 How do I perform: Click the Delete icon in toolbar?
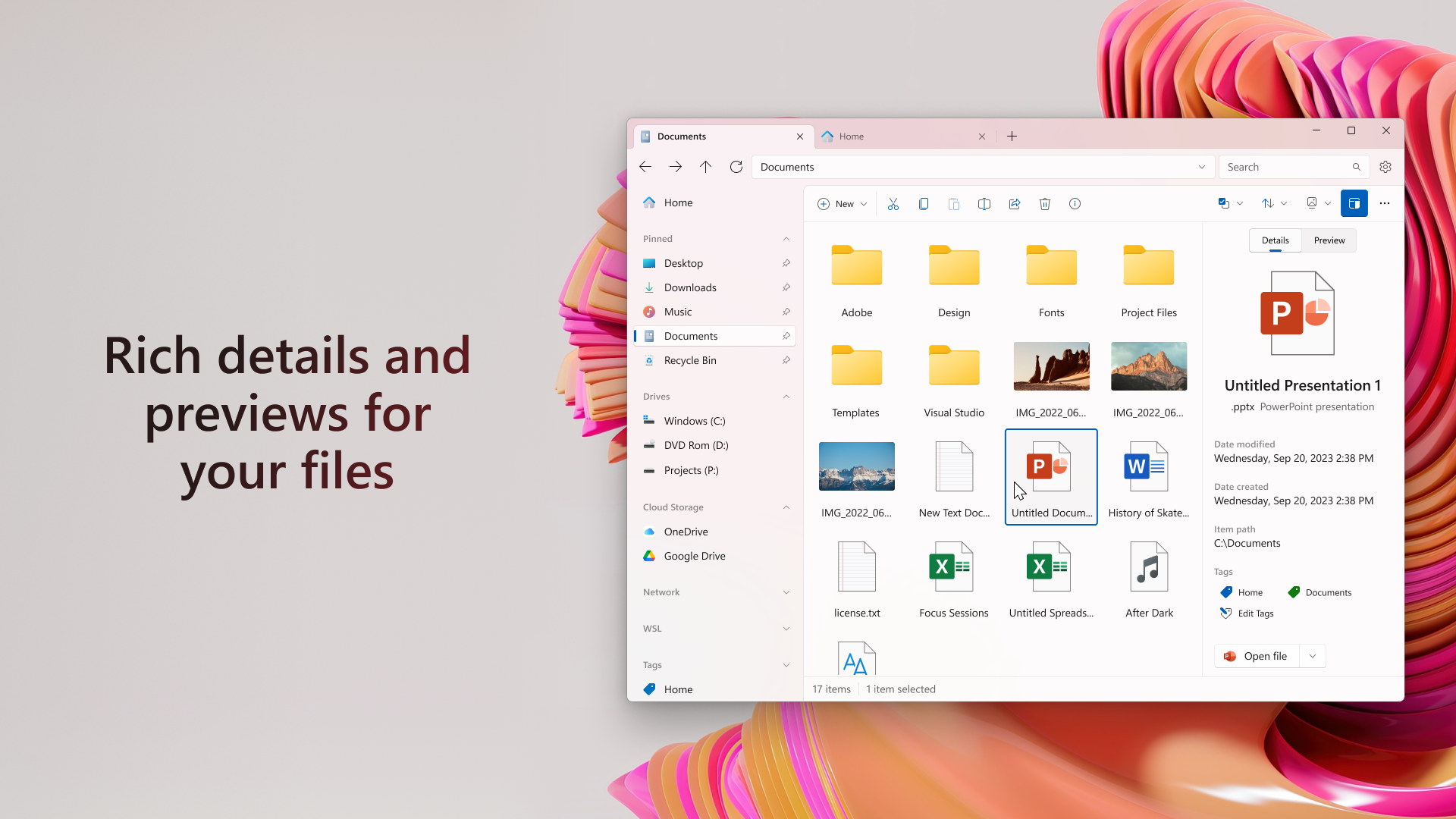(1045, 204)
